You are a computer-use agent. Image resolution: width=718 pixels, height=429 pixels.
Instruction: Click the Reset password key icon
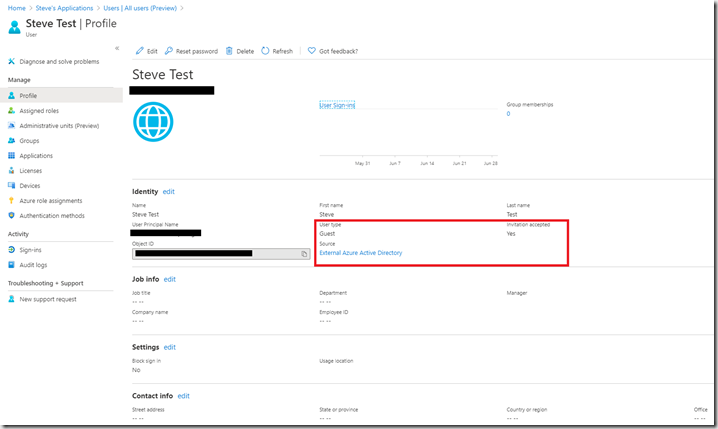[x=169, y=51]
